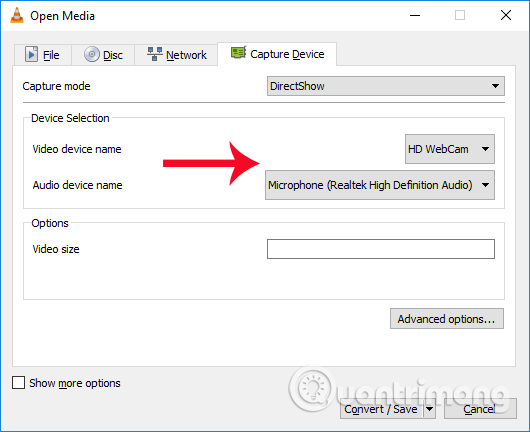
Task: Click the Capture mode label
Action: (x=56, y=86)
